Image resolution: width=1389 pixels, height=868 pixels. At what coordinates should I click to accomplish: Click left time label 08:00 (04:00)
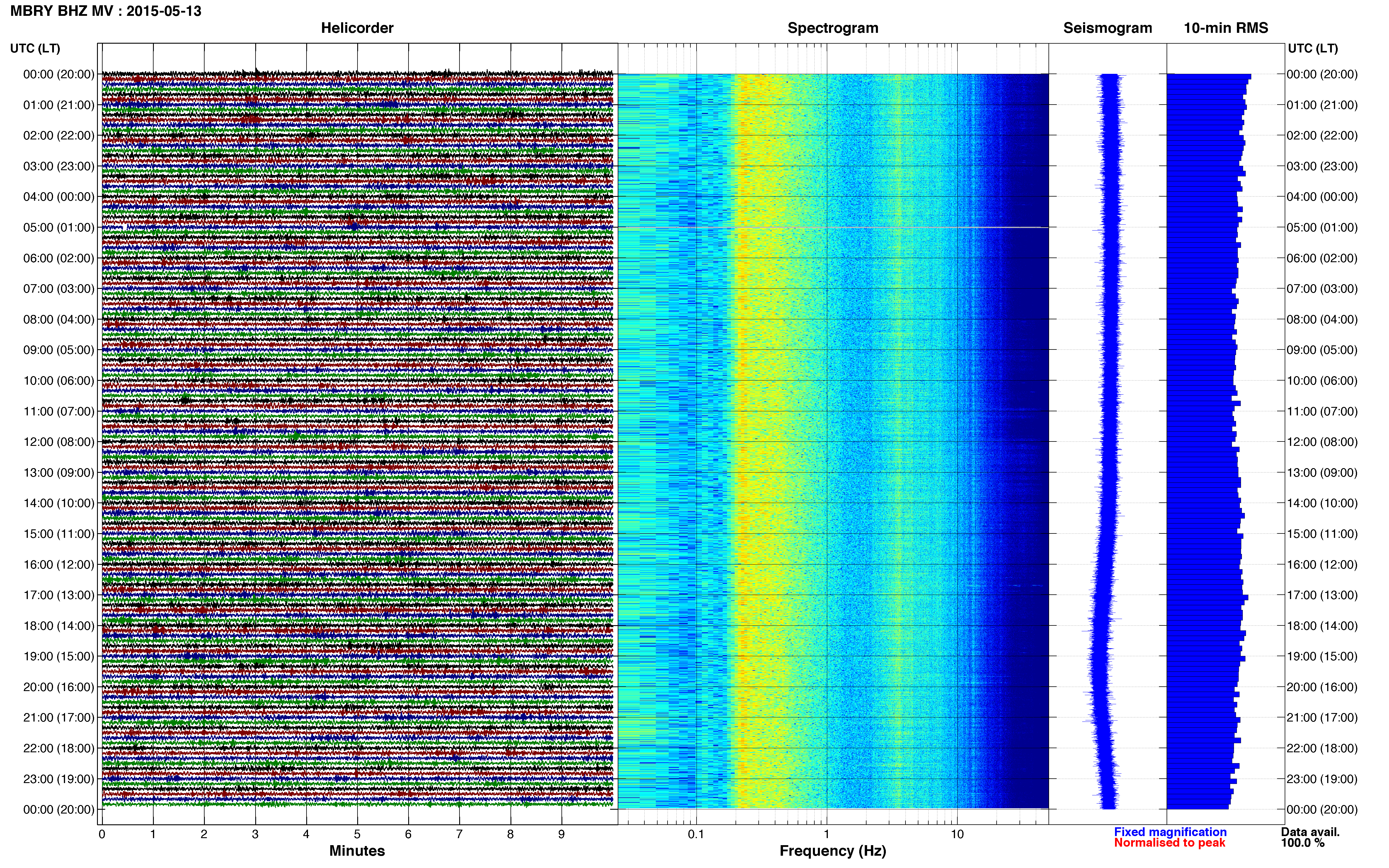click(59, 319)
